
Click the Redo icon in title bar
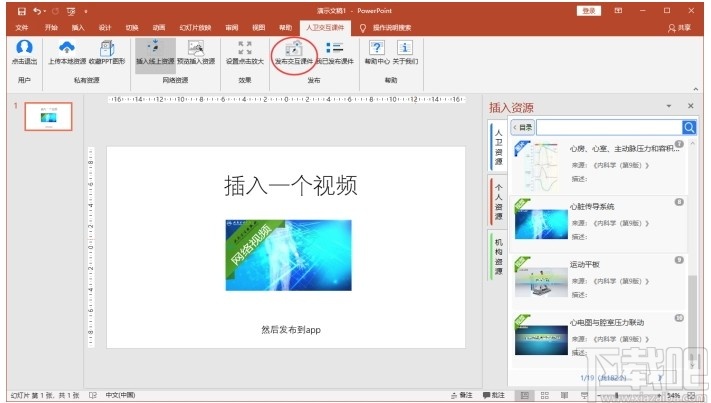tap(55, 11)
